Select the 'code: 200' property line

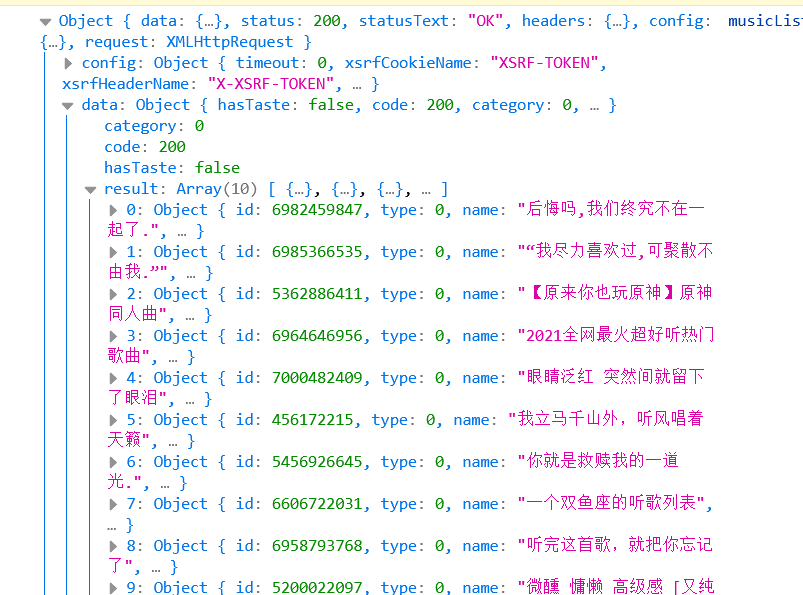click(145, 147)
